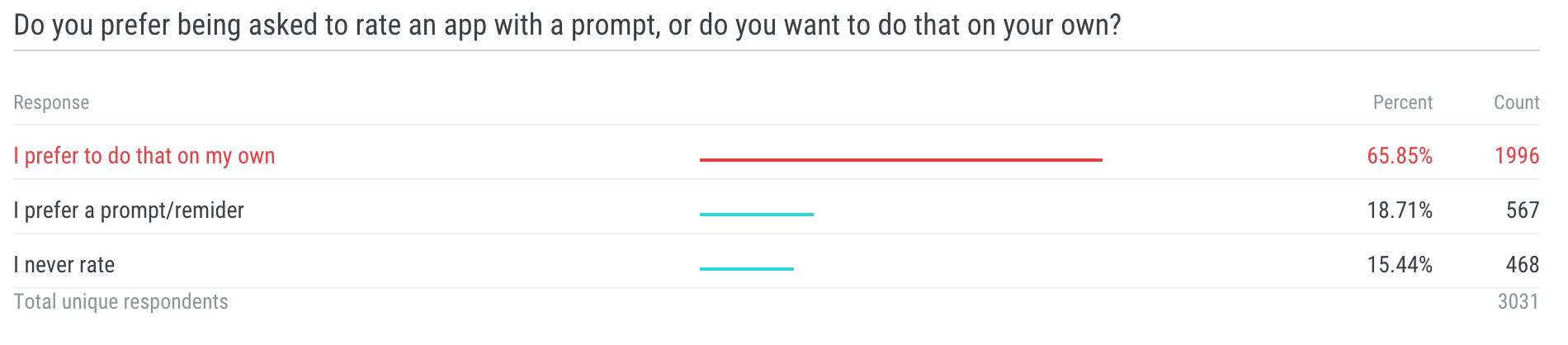Select 'I prefer to do that on my own' row label
Screen dimensions: 1568x345
point(144,156)
